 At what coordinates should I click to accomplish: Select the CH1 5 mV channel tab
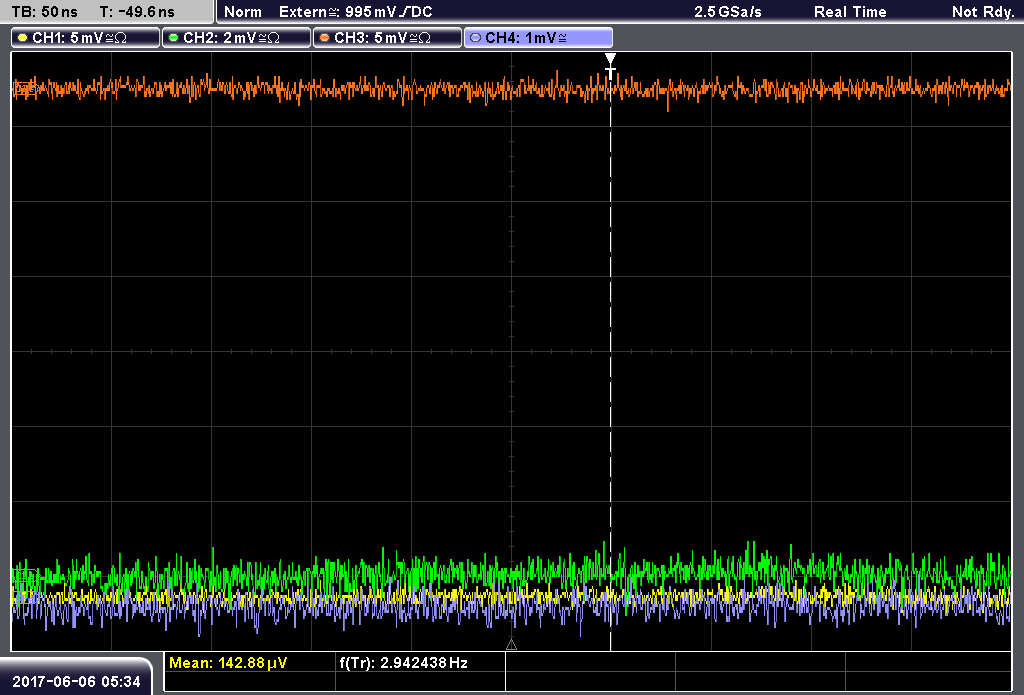point(86,38)
